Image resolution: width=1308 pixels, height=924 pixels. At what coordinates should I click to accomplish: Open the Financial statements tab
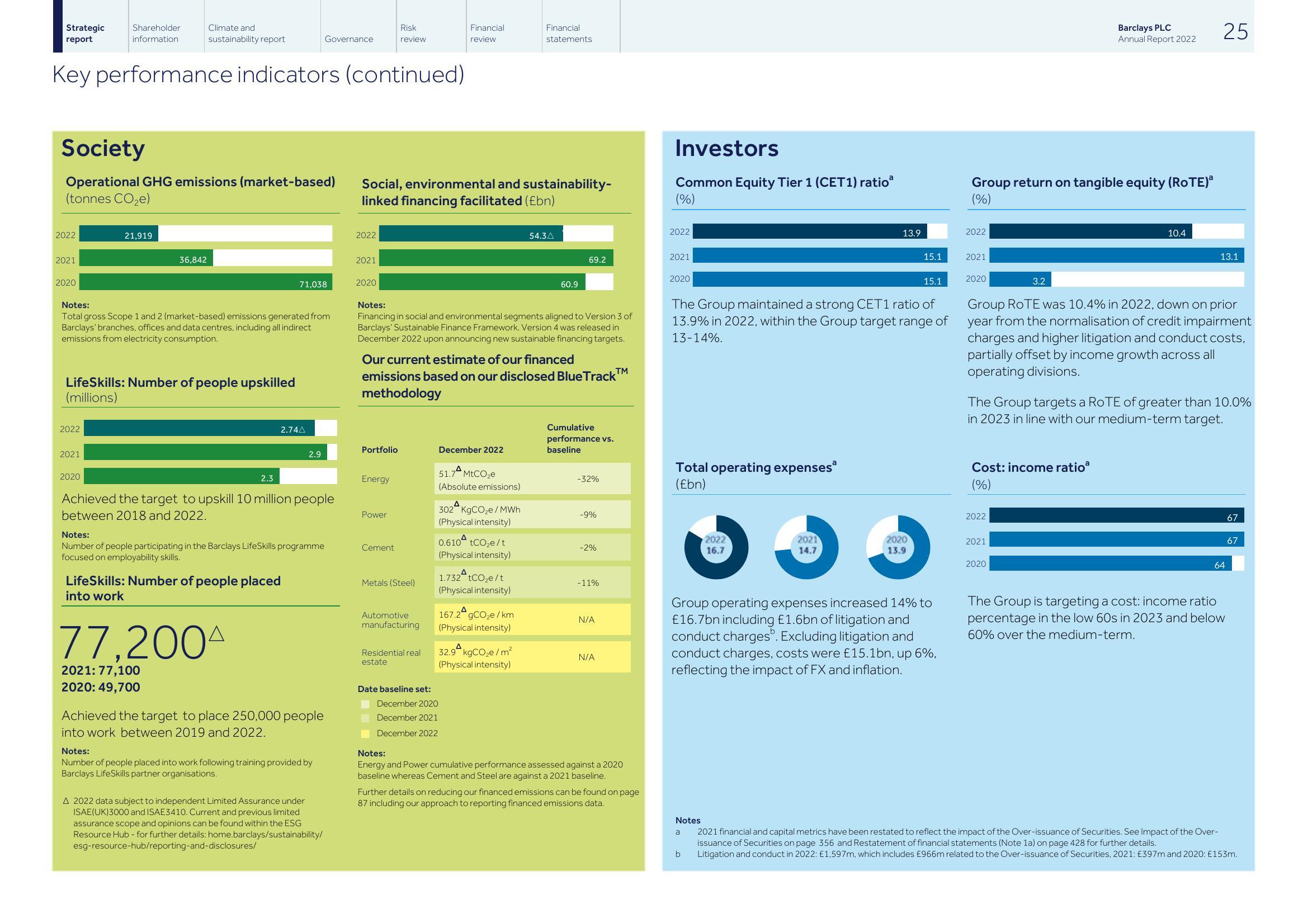coord(569,34)
